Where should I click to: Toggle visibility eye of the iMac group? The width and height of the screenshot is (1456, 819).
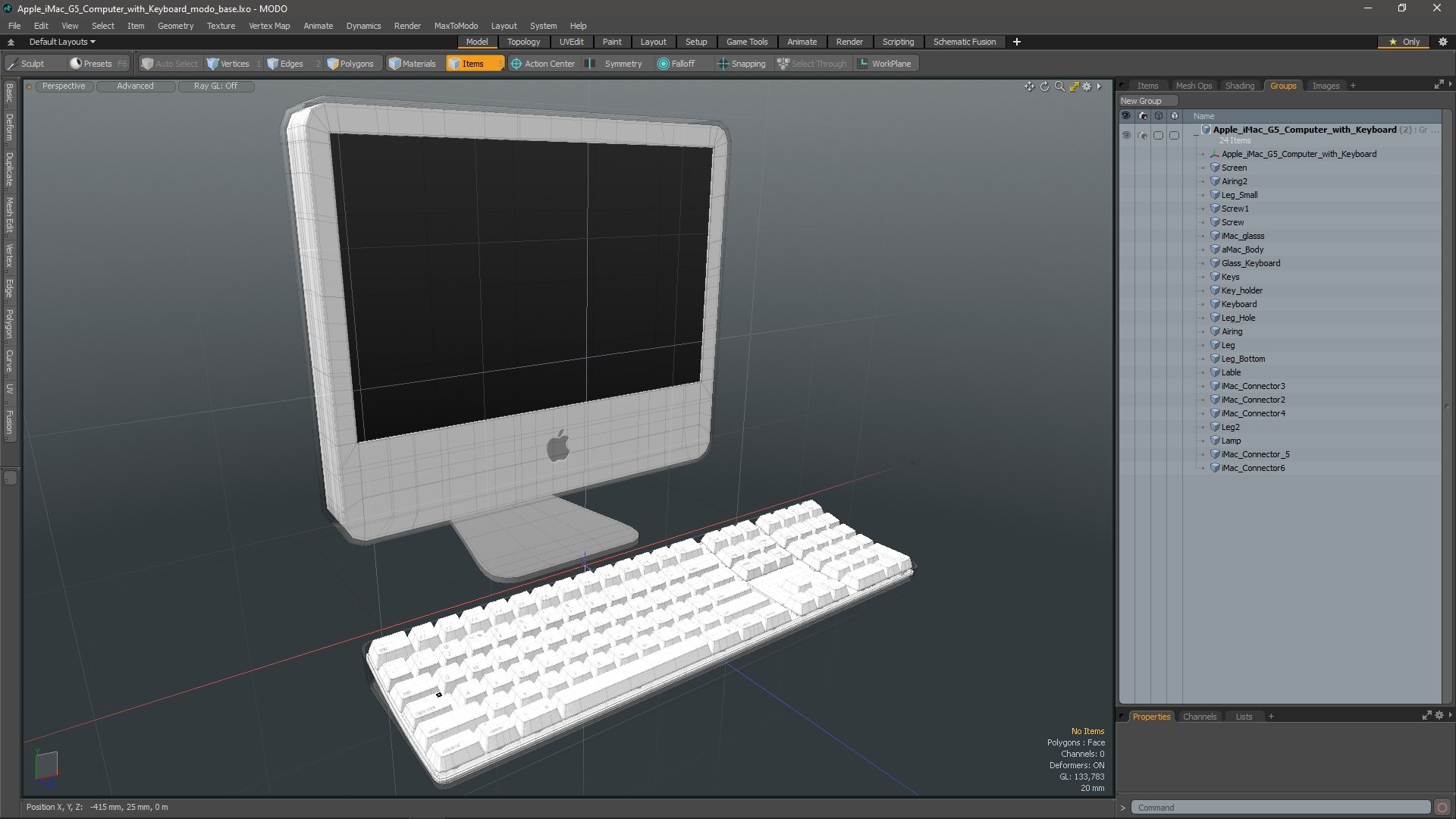(1126, 135)
